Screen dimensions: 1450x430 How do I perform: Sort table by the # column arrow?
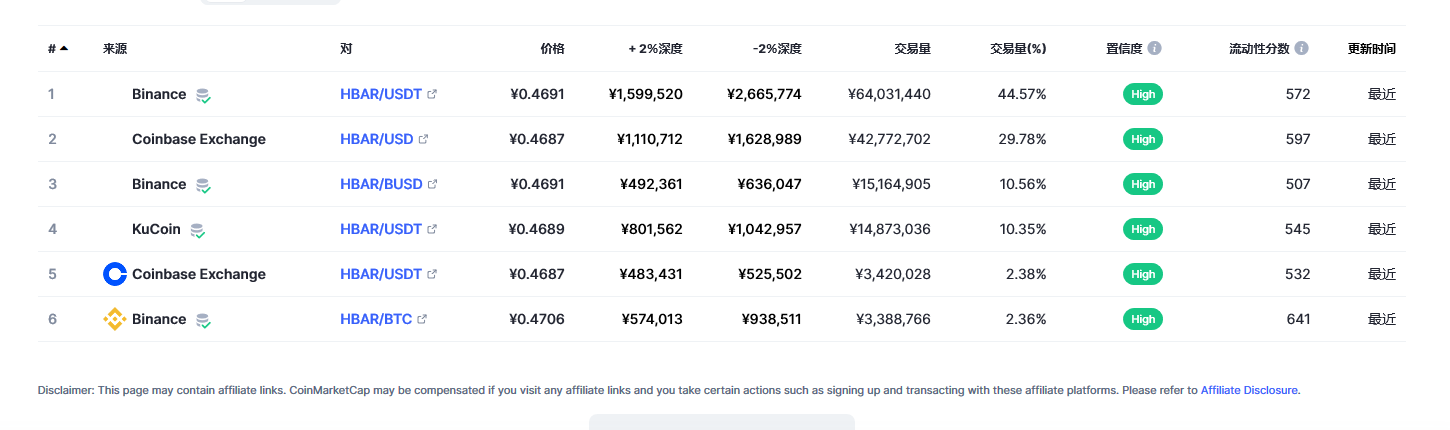64,48
